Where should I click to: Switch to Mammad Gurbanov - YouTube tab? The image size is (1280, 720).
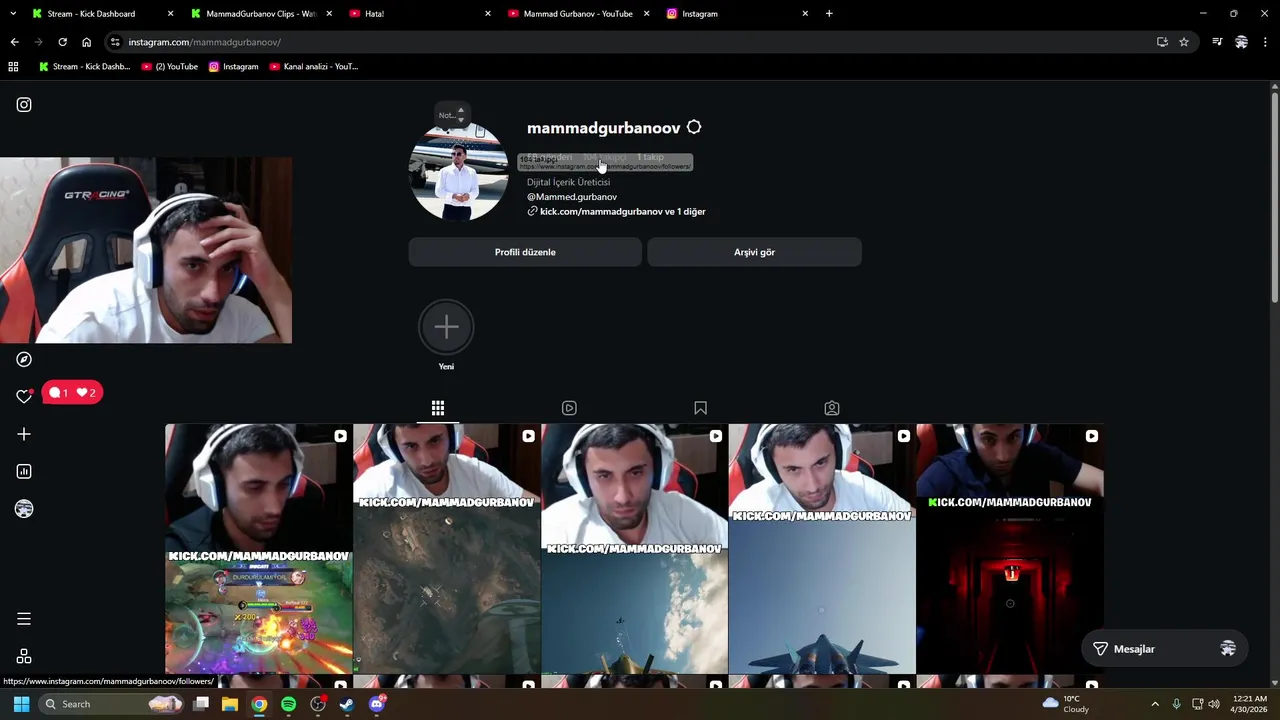coord(578,14)
